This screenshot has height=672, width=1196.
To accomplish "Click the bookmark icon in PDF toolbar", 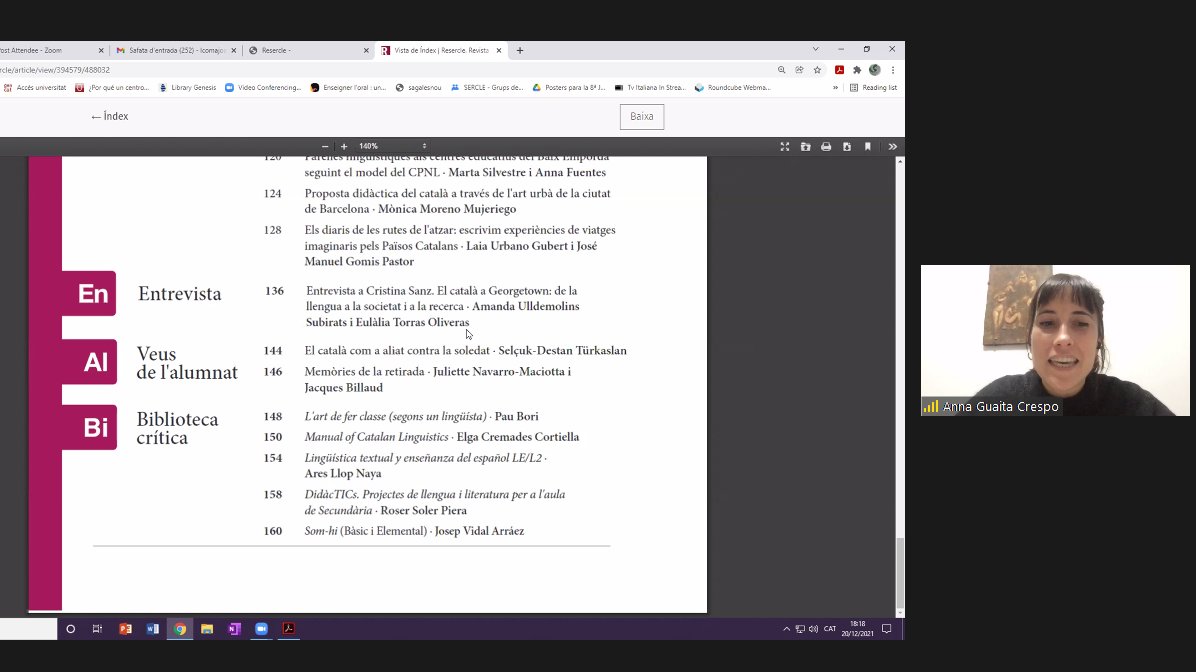I will pos(867,146).
